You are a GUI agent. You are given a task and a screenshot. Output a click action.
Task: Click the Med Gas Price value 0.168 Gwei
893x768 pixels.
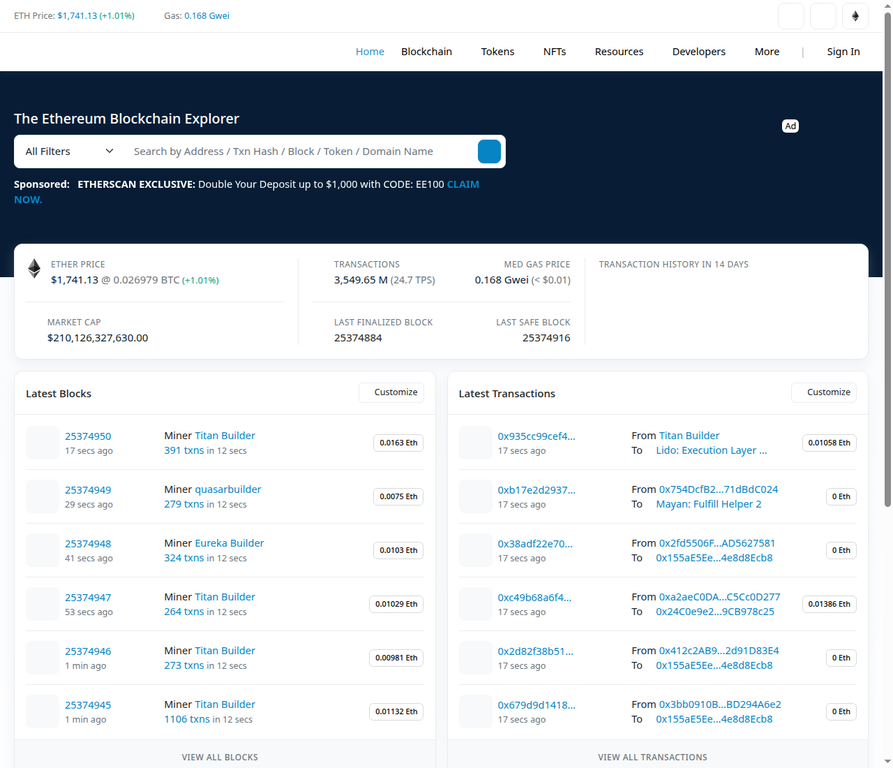coord(501,280)
